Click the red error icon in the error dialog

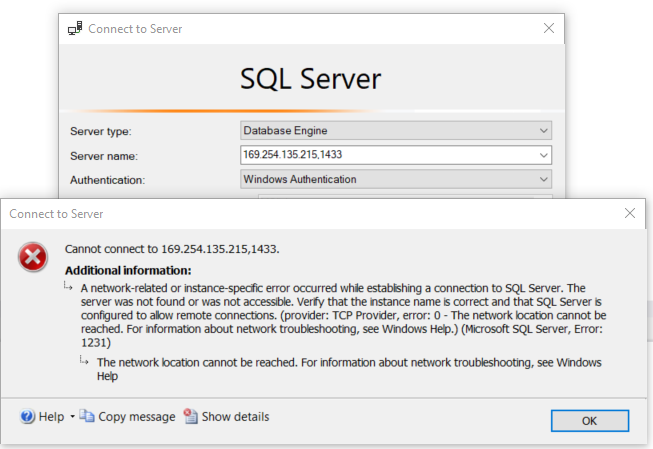coord(32,257)
